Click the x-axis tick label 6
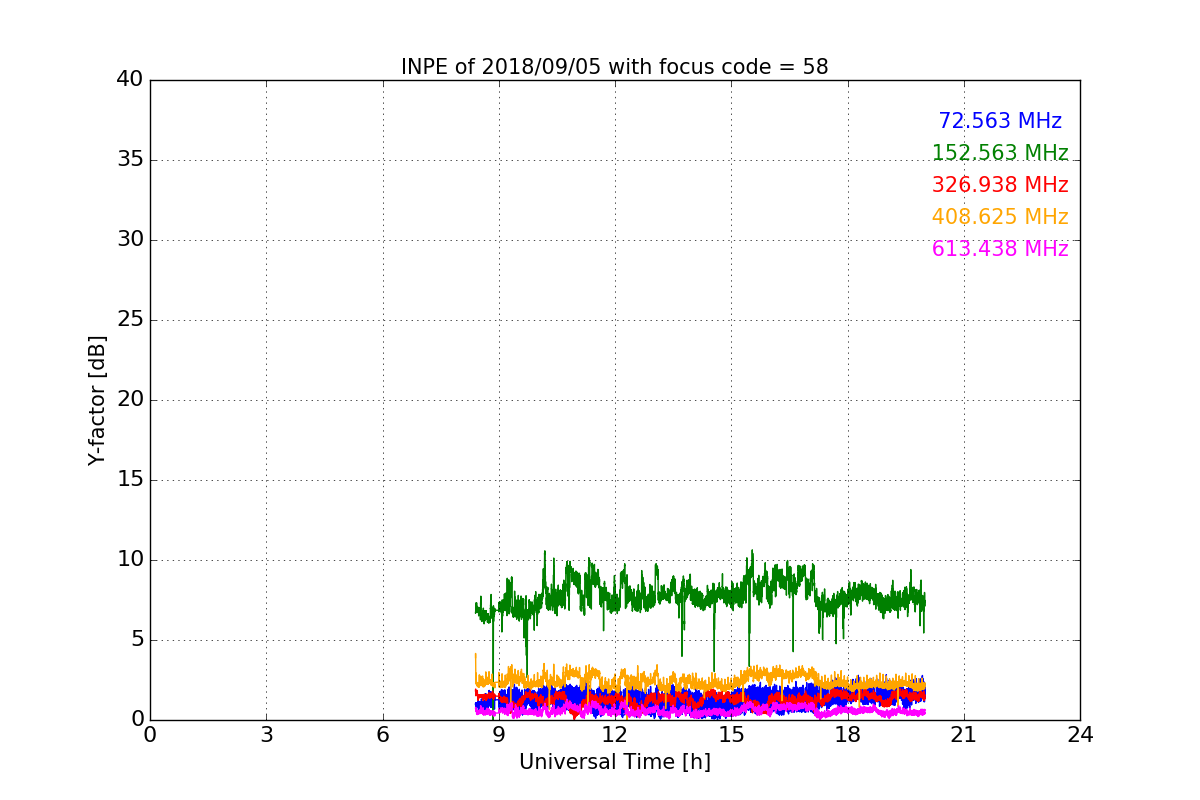1200x800 pixels. point(382,735)
